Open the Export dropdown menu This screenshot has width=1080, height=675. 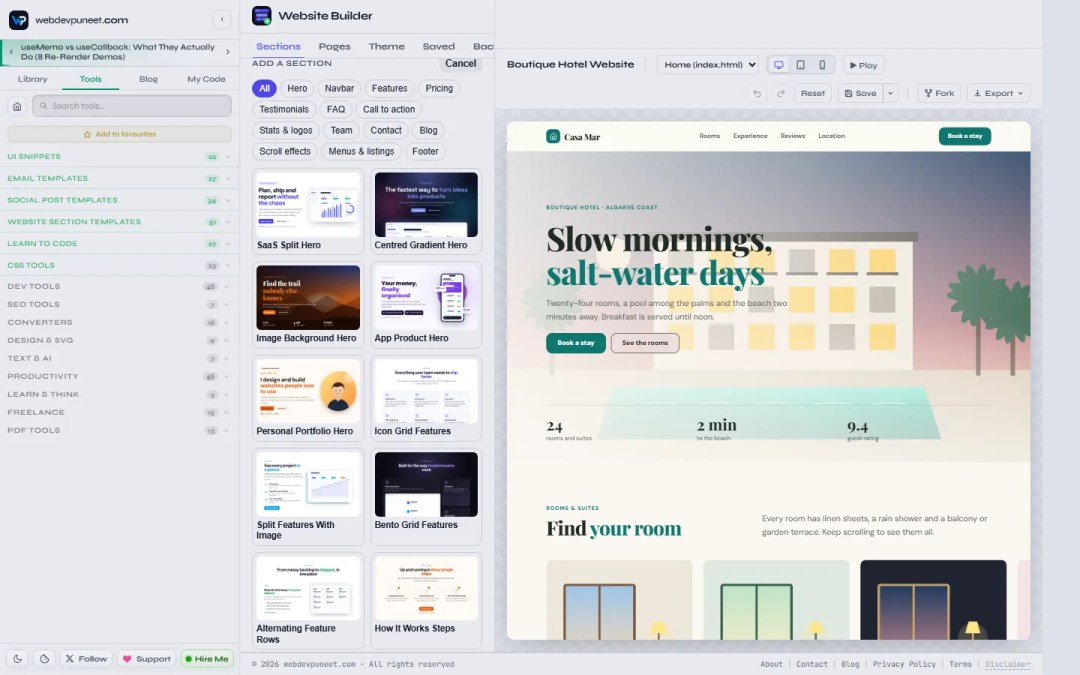[998, 93]
